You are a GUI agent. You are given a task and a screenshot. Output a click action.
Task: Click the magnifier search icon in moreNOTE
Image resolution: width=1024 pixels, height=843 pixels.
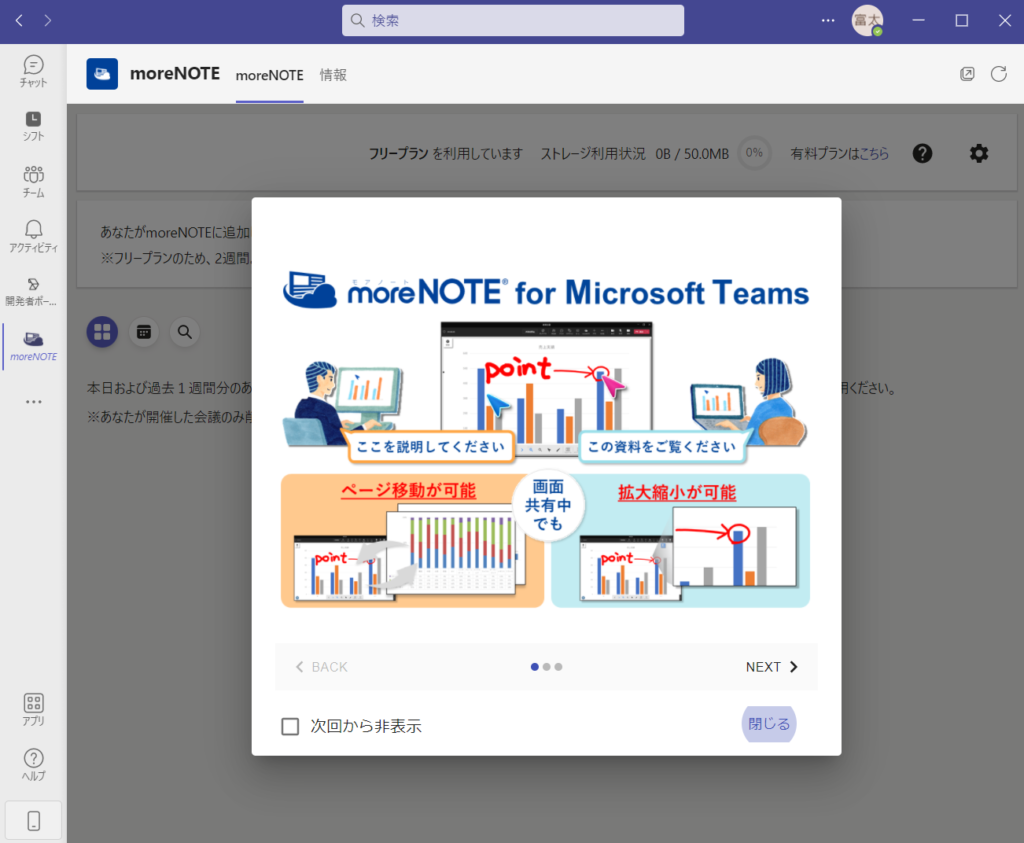coord(185,332)
